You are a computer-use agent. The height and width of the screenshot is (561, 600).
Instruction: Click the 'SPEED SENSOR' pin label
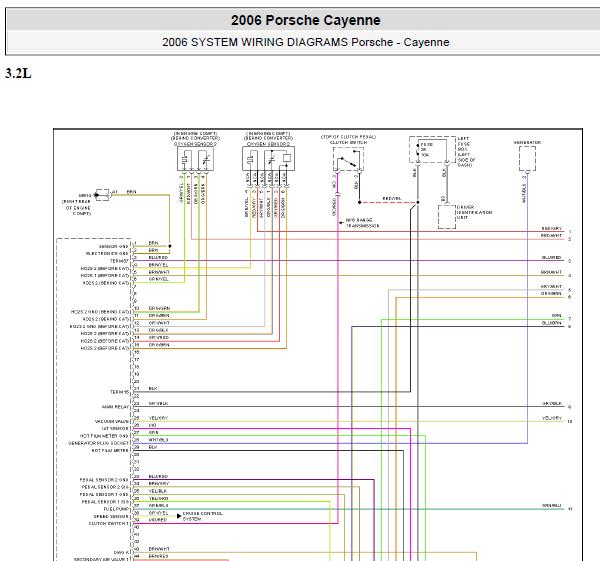(x=111, y=516)
